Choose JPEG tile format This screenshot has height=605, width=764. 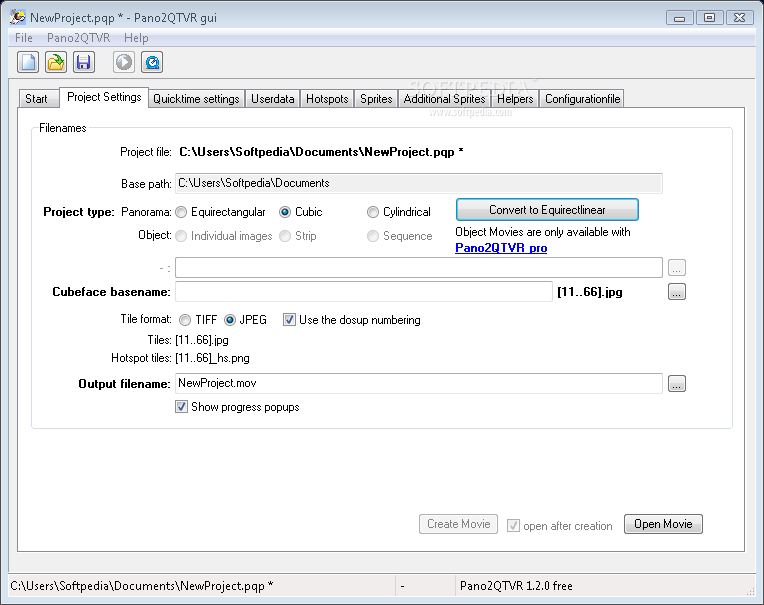[230, 320]
